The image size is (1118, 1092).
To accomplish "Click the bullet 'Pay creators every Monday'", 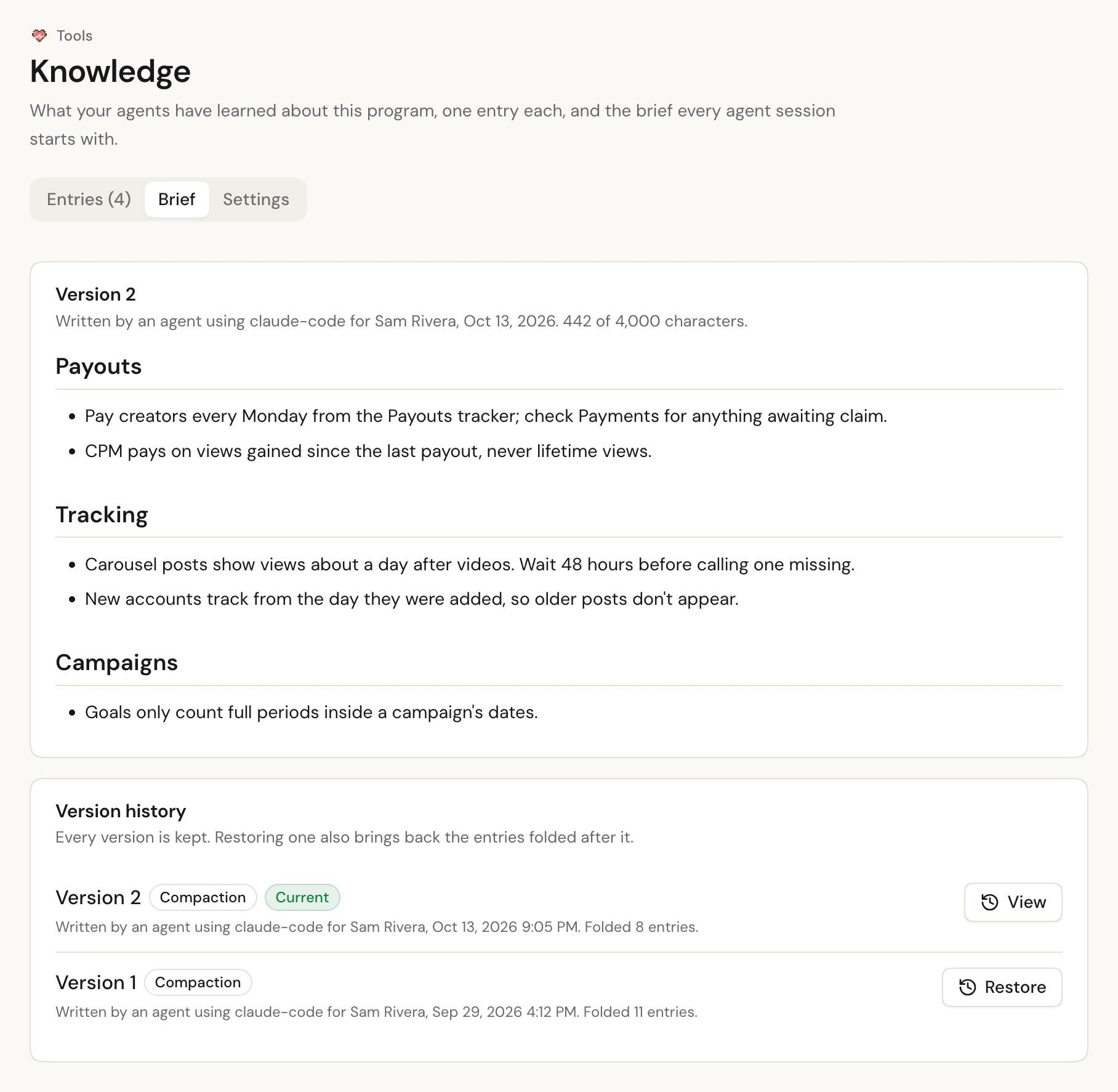I will click(x=486, y=416).
